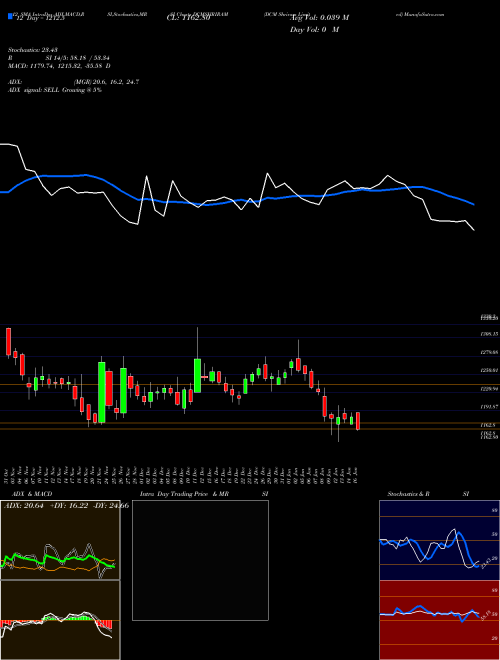
Task: Select the 'Stochastics: 23.43' reading
Action: pyautogui.click(x=32, y=50)
